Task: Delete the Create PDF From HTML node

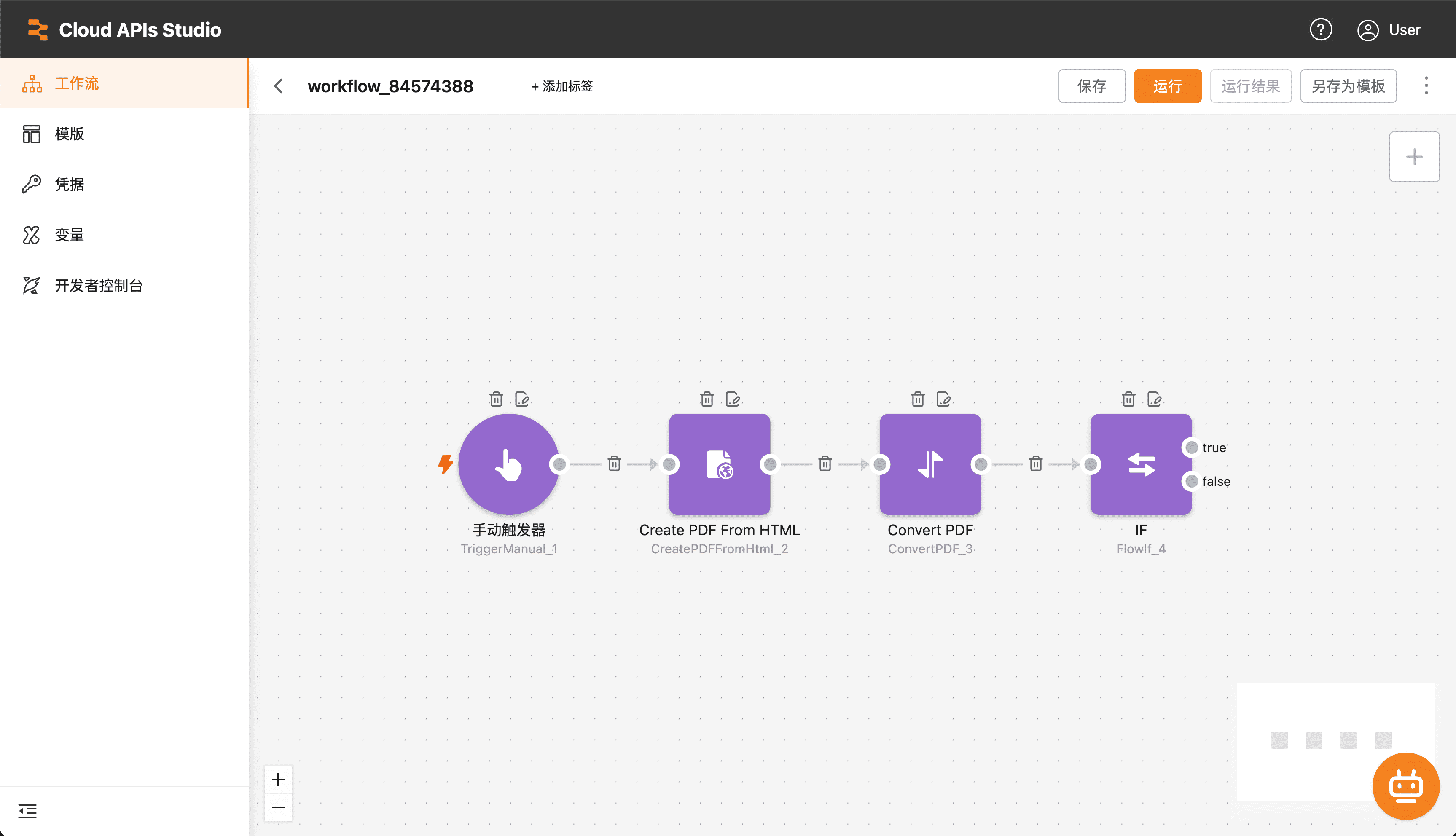Action: tap(707, 399)
